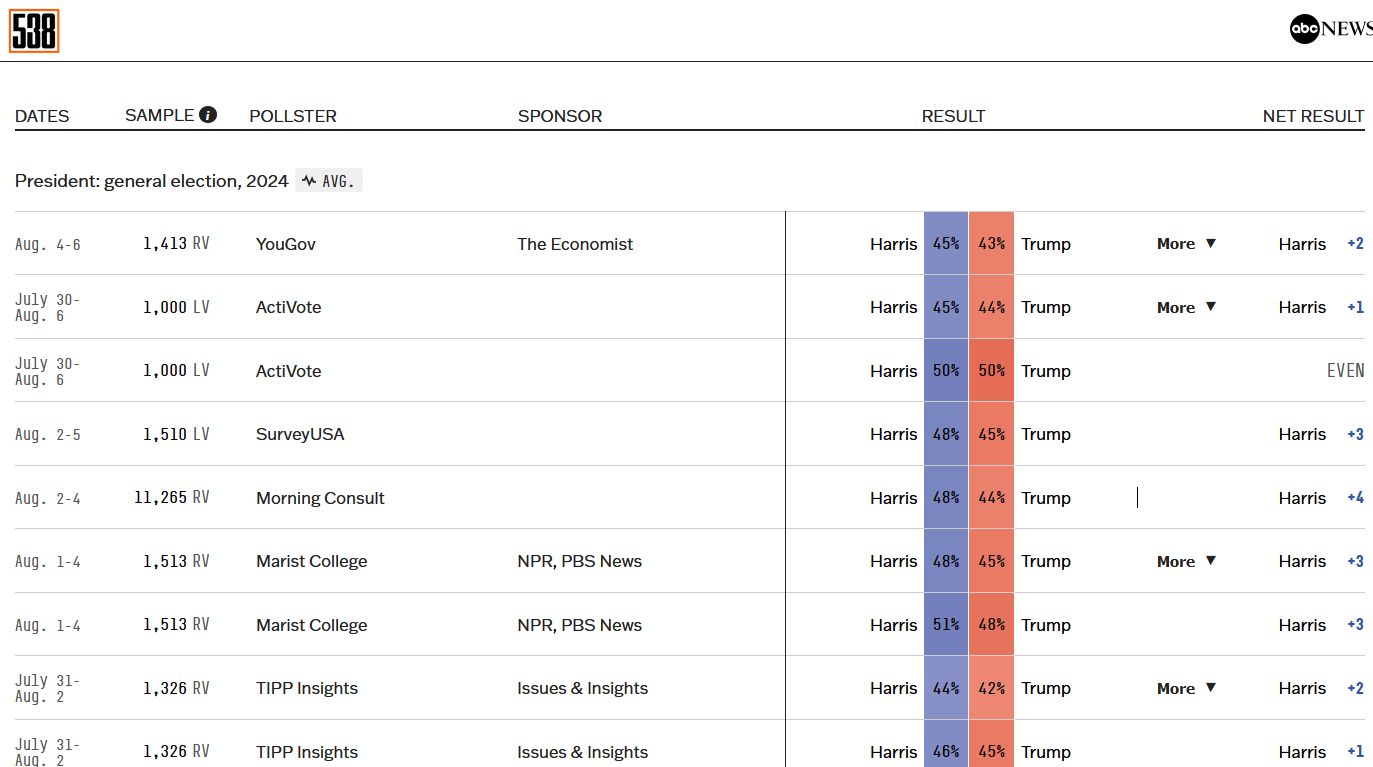1373x767 pixels.
Task: Click the Harris +4 net result
Action: (x=1321, y=498)
